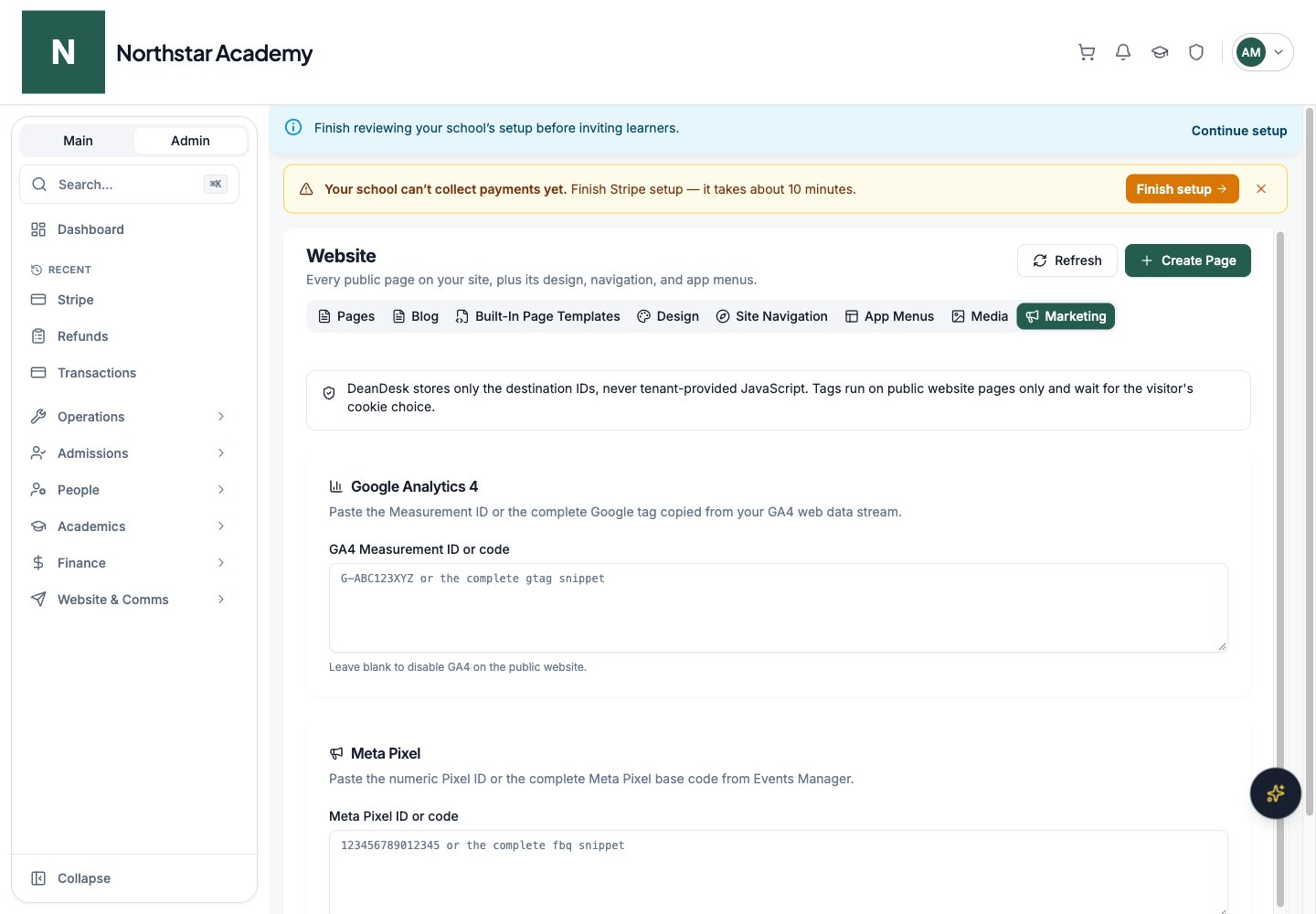This screenshot has width=1316, height=914.
Task: Dismiss the Stripe payments warning banner
Action: [1261, 189]
